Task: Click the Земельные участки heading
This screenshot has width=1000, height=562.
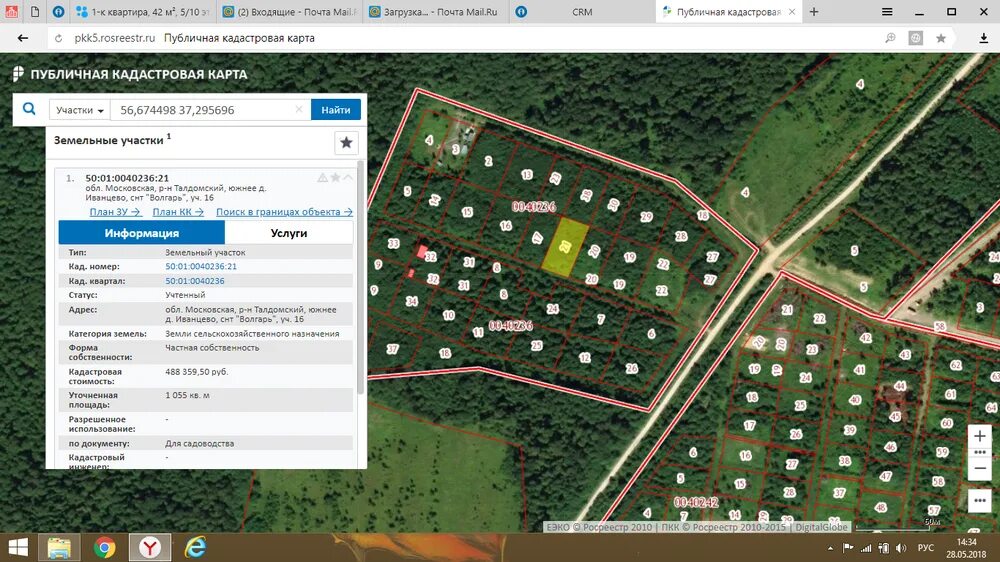Action: pyautogui.click(x=108, y=140)
